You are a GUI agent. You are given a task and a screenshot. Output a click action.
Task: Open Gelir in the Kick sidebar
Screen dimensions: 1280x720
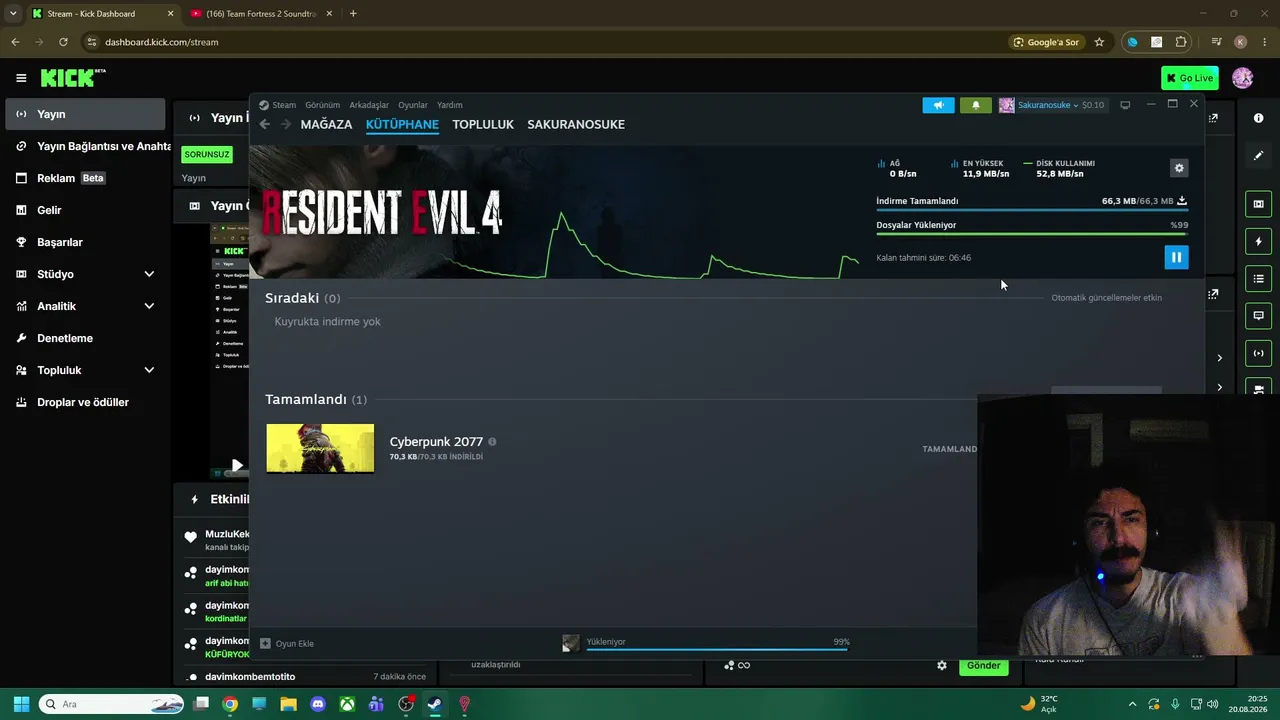[85, 210]
